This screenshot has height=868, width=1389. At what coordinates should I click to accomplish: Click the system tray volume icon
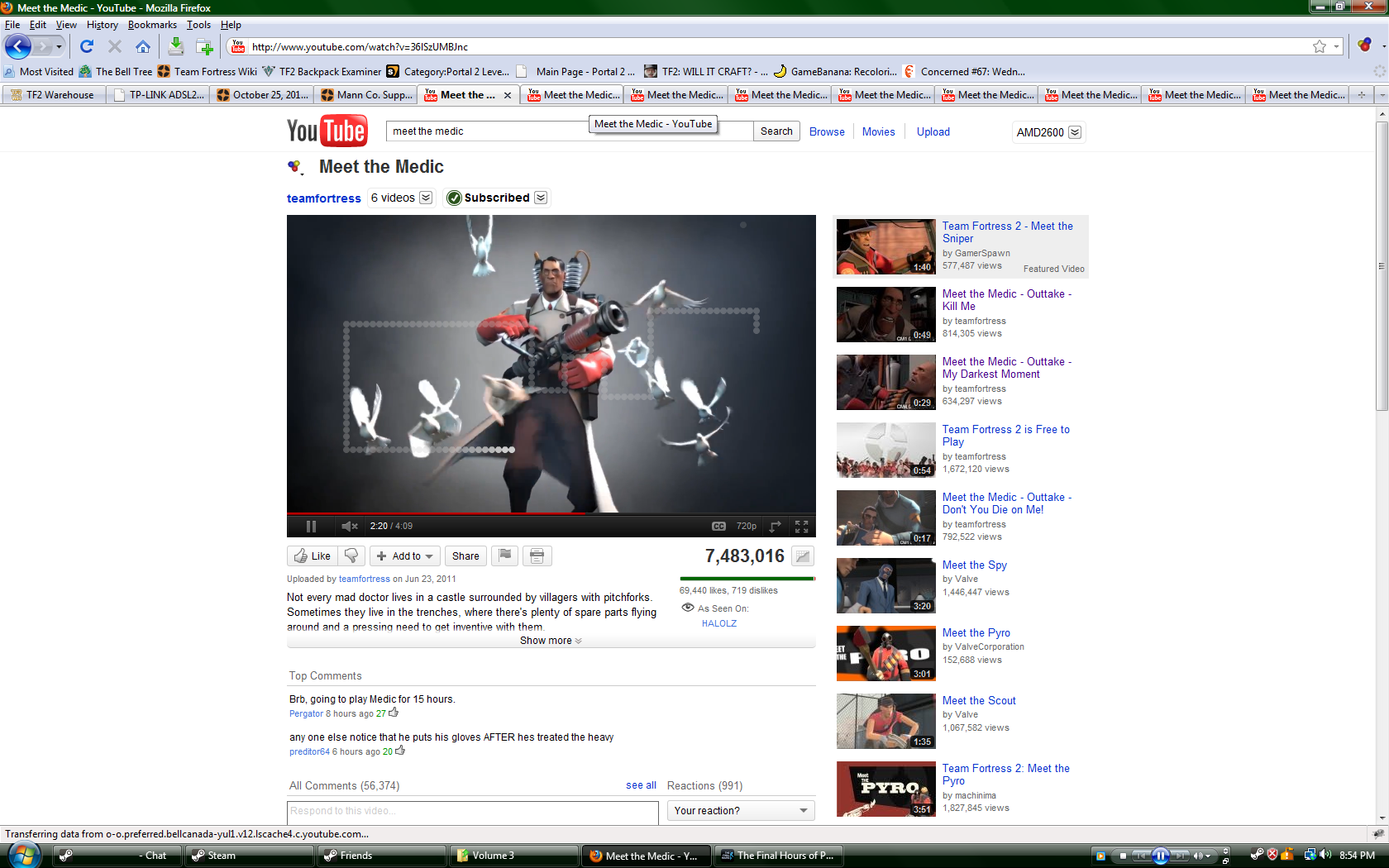tap(1325, 855)
